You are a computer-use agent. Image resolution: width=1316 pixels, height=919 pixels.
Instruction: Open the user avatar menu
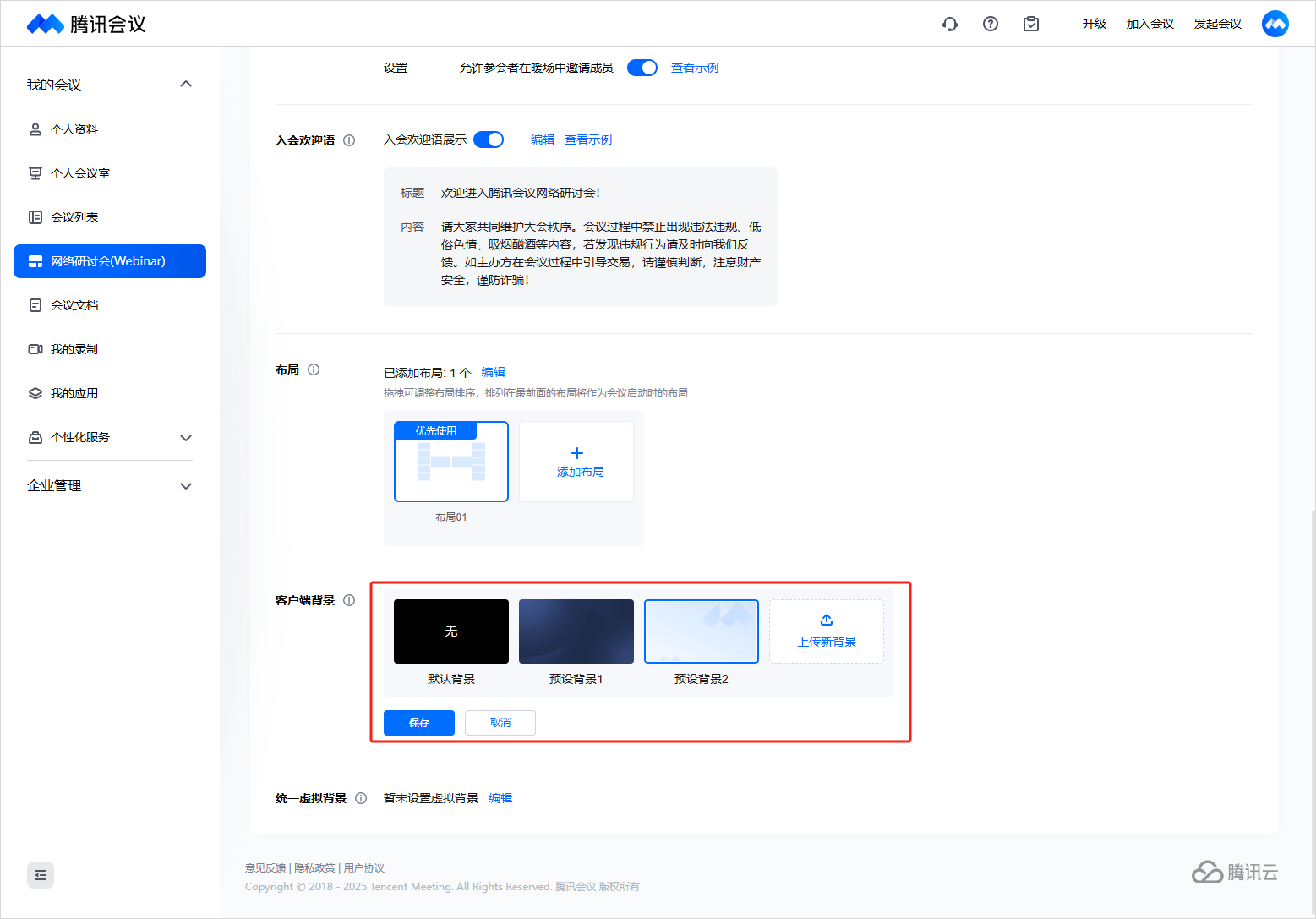tap(1275, 24)
